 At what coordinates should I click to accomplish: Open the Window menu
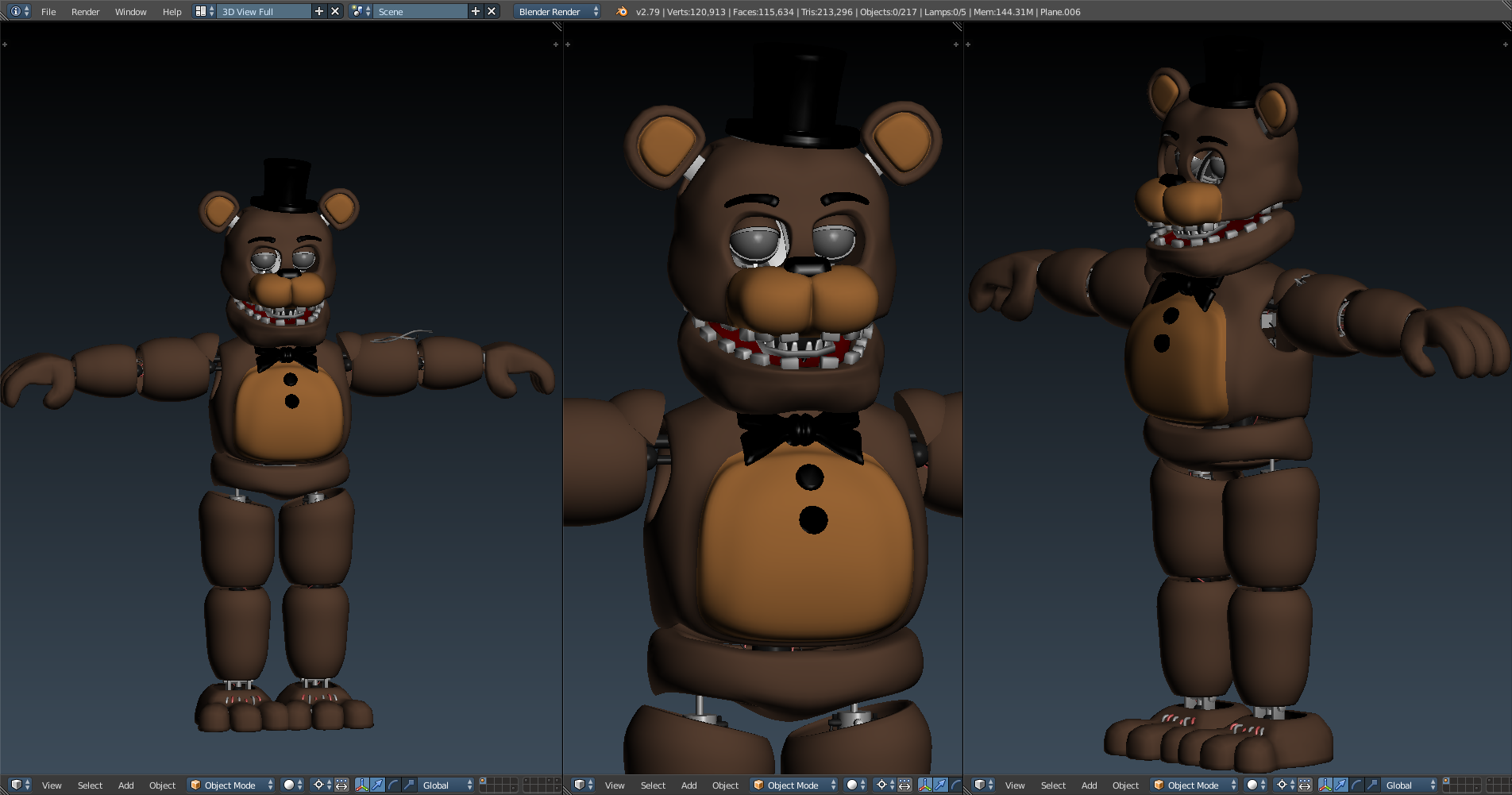(131, 12)
